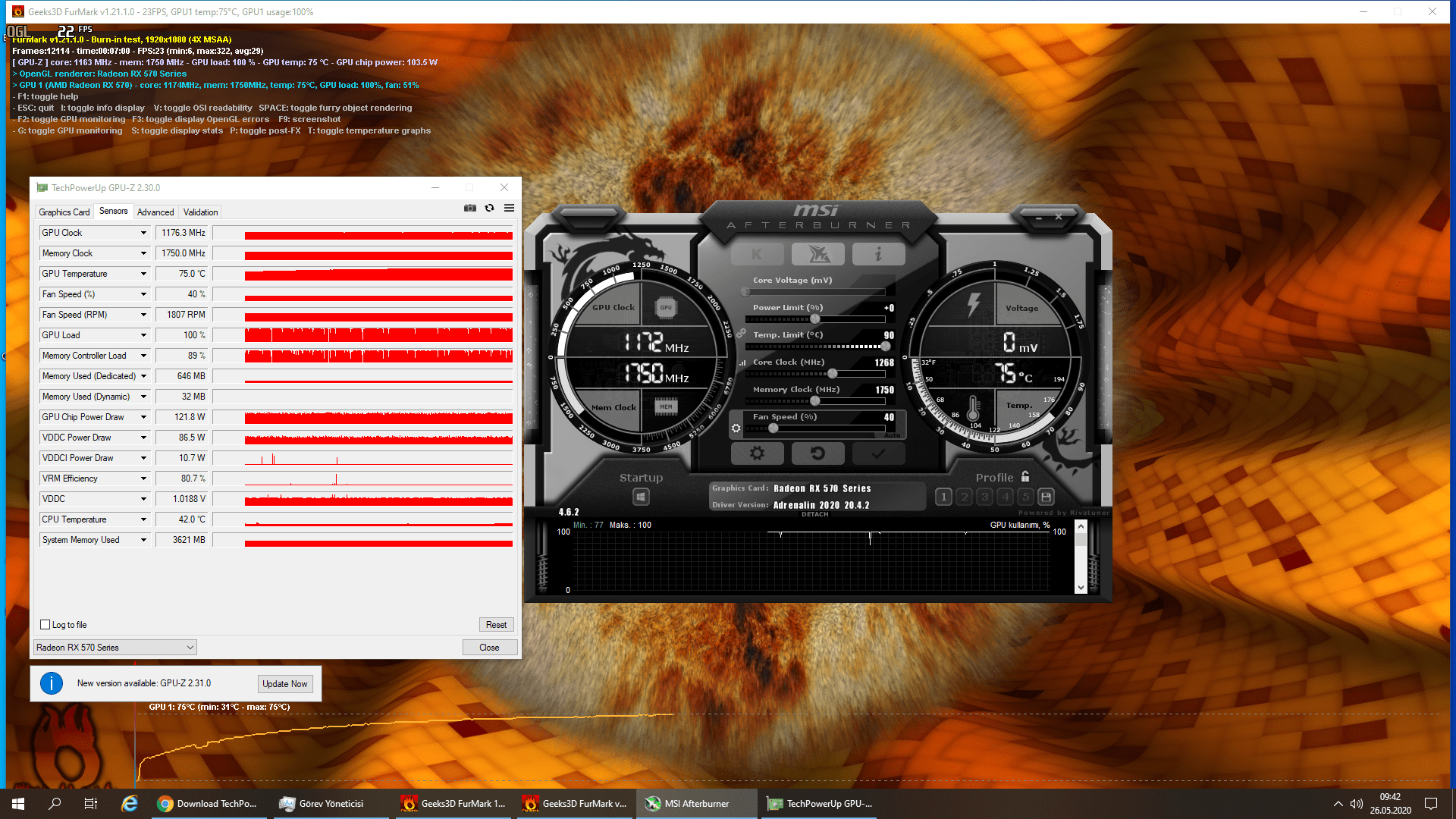Screen dimensions: 1456x819
Task: Click the Afterburner Kombustor K button
Action: coord(757,254)
